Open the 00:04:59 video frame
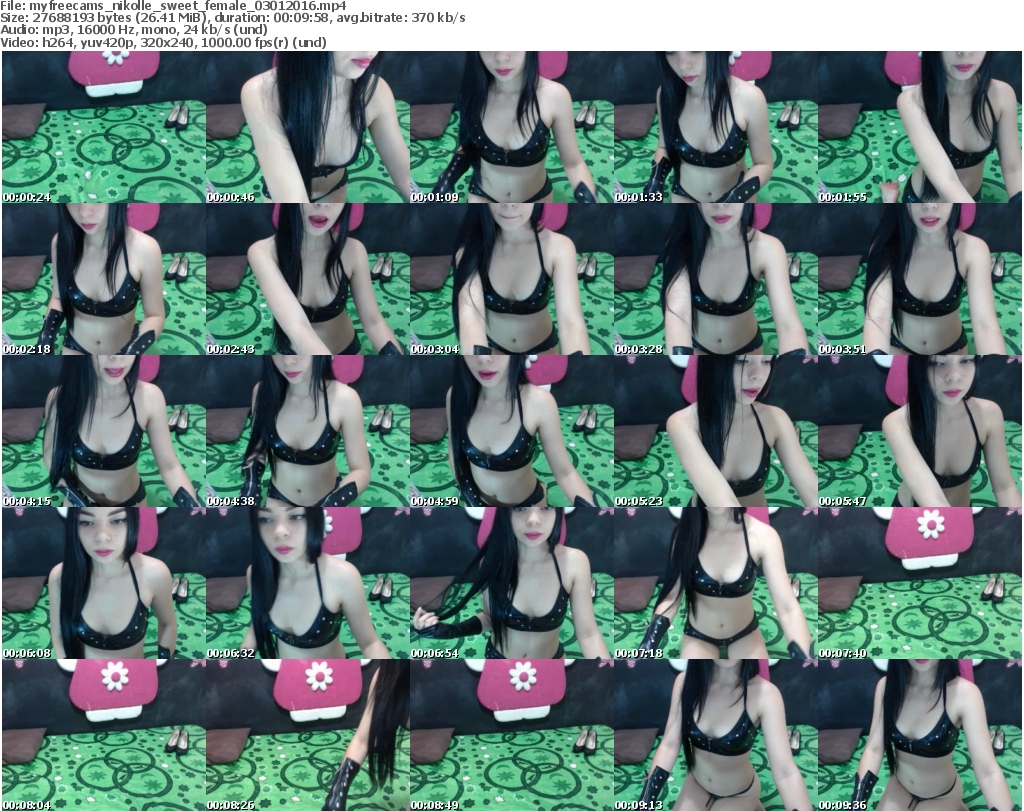Viewport: 1024px width, 811px height. pos(512,431)
